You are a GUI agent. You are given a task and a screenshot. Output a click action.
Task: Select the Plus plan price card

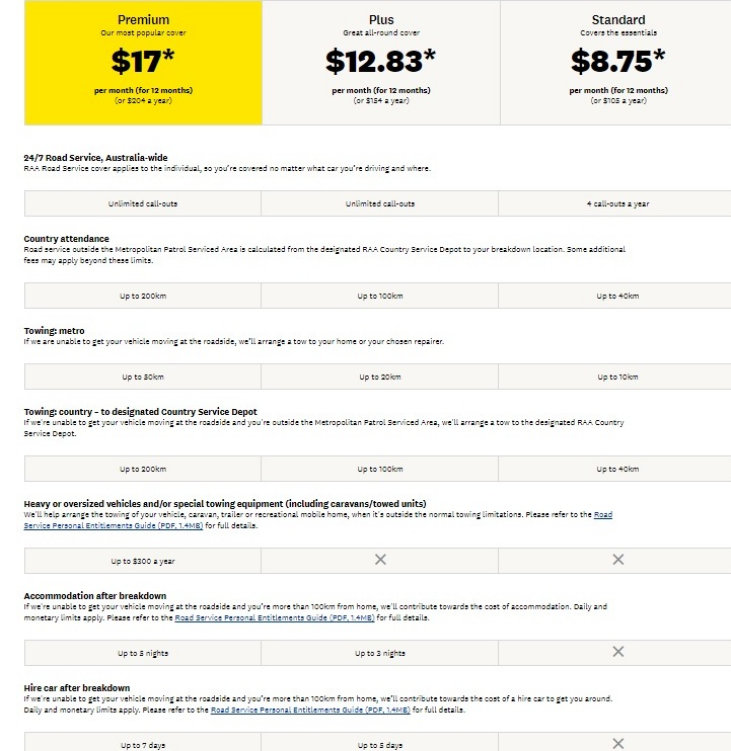pos(381,63)
